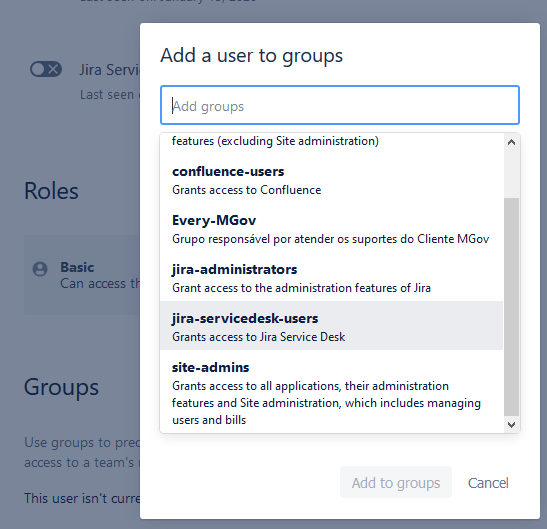The width and height of the screenshot is (547, 529).
Task: Cancel the Add a user to groups dialog
Action: point(488,483)
